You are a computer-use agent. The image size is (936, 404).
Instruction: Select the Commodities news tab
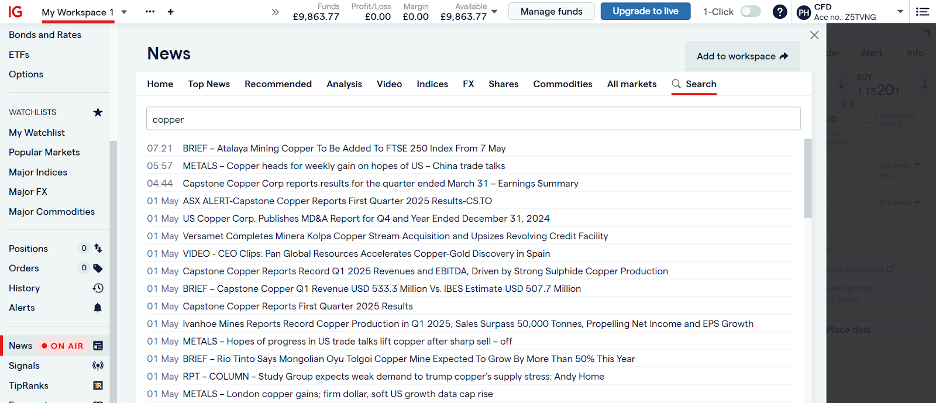tap(563, 84)
